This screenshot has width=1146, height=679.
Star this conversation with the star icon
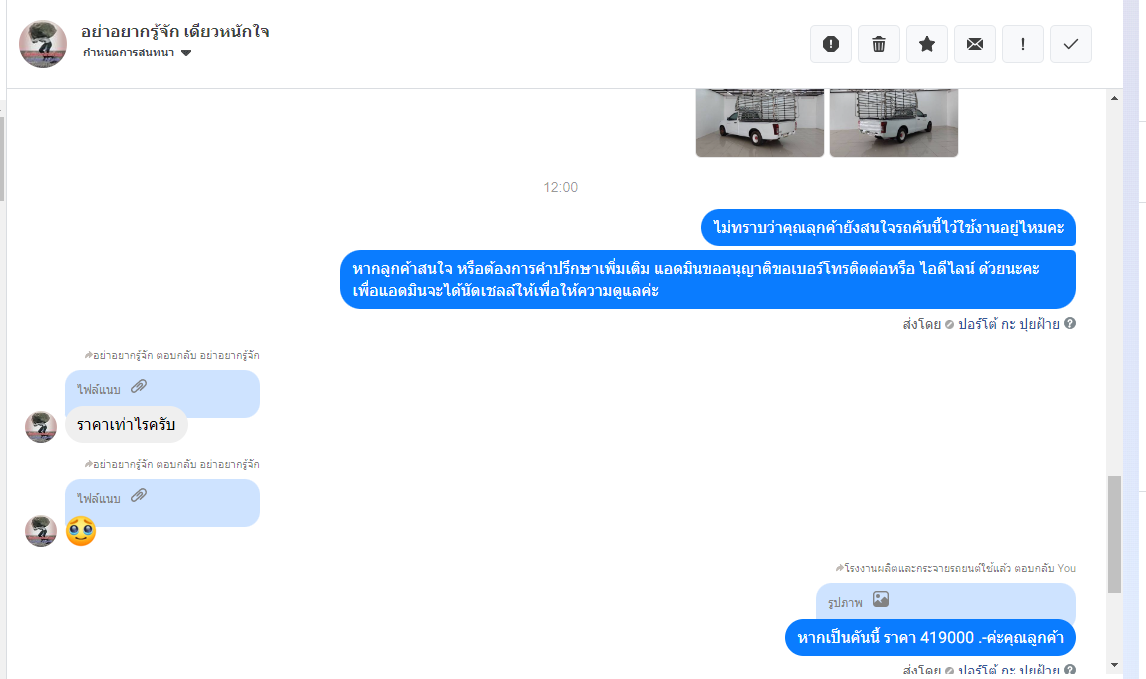(x=927, y=44)
